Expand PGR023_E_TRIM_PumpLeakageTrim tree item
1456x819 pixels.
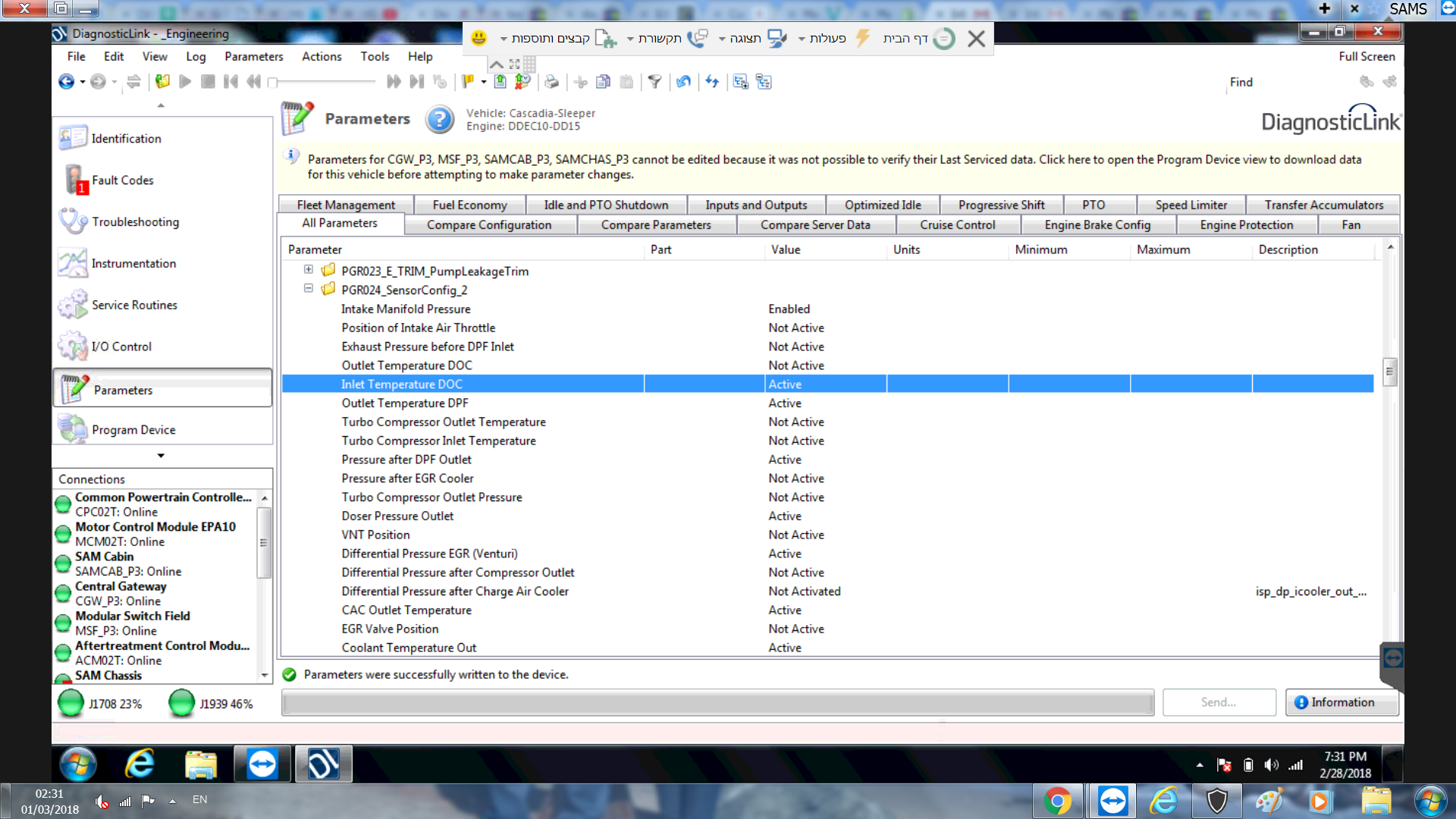tap(310, 270)
